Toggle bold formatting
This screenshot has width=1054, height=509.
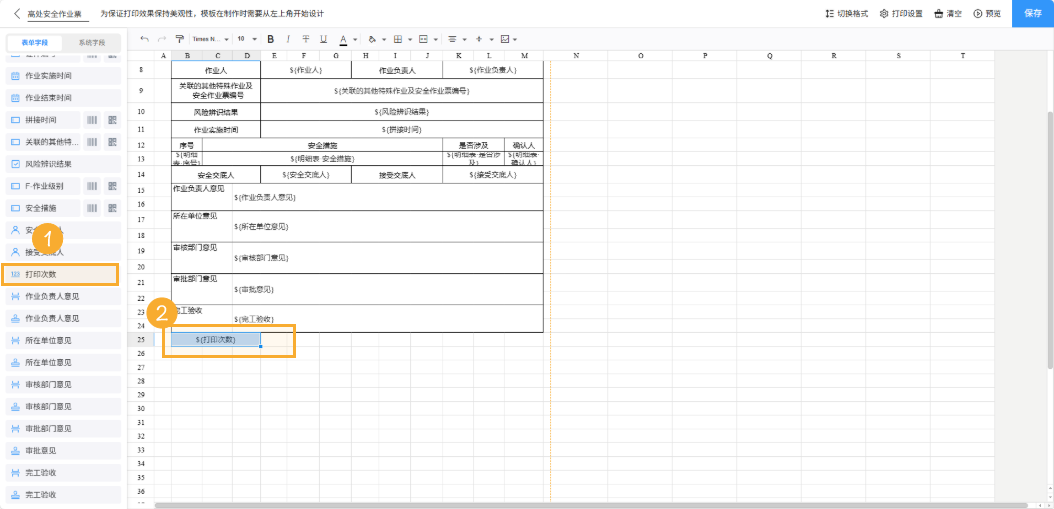click(271, 39)
